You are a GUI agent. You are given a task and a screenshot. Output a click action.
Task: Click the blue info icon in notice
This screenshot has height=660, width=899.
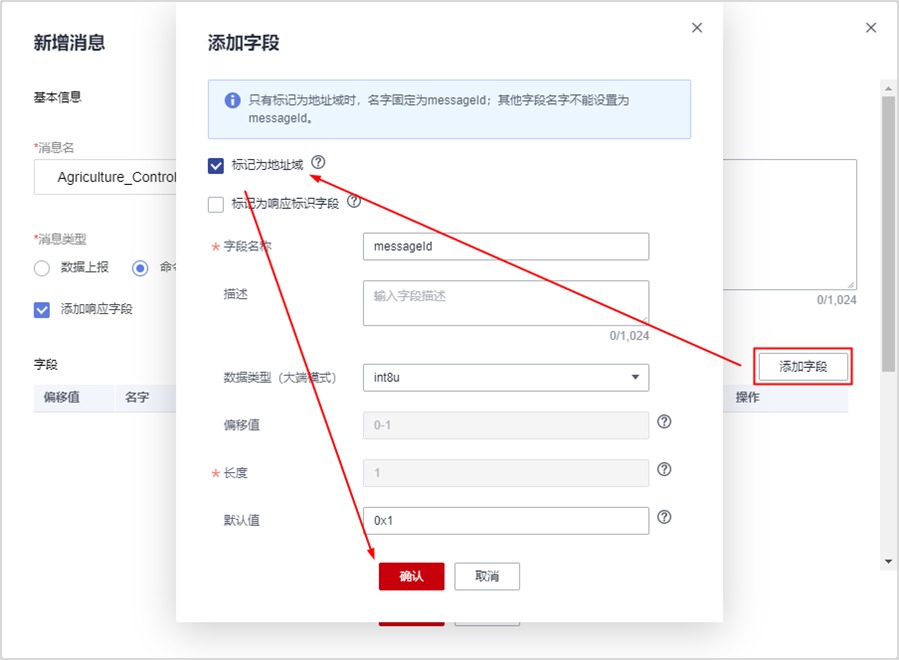[232, 100]
